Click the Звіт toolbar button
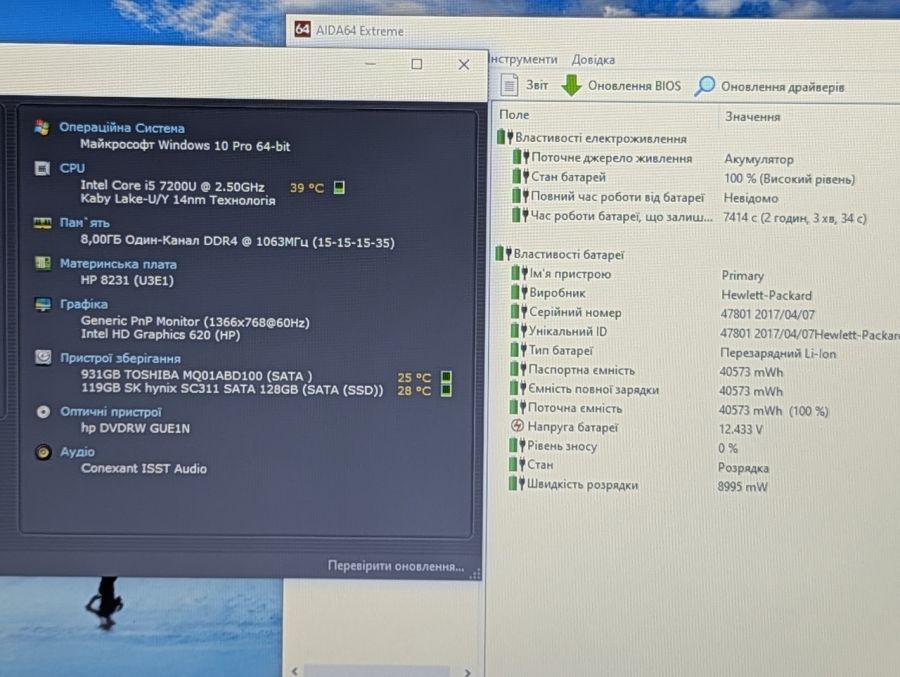Viewport: 900px width, 677px height. tap(525, 85)
